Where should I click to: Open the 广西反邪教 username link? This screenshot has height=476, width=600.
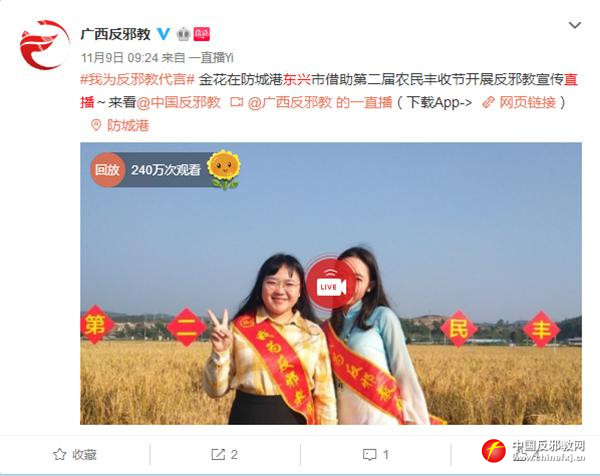(x=115, y=34)
